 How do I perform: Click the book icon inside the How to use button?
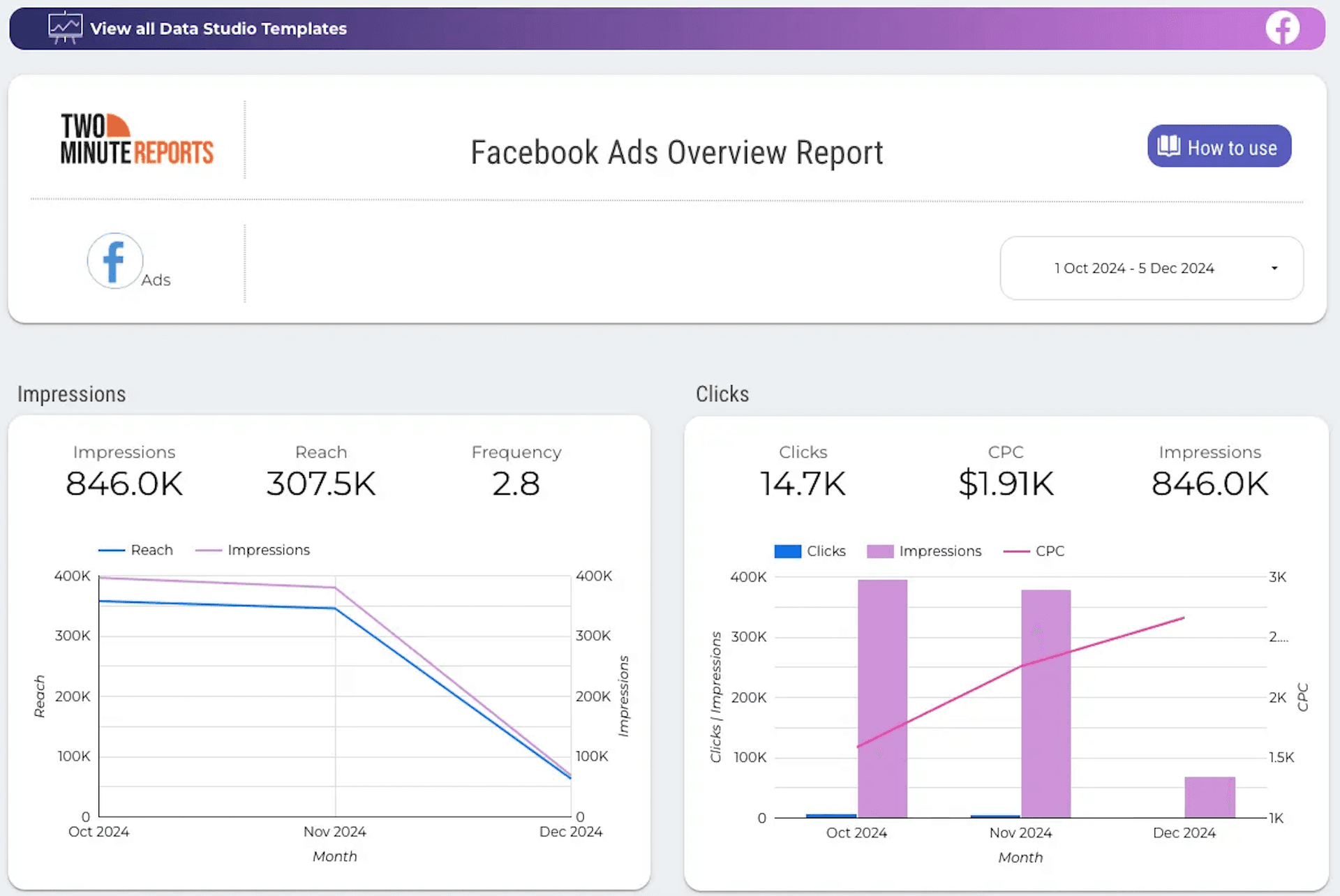(1168, 146)
